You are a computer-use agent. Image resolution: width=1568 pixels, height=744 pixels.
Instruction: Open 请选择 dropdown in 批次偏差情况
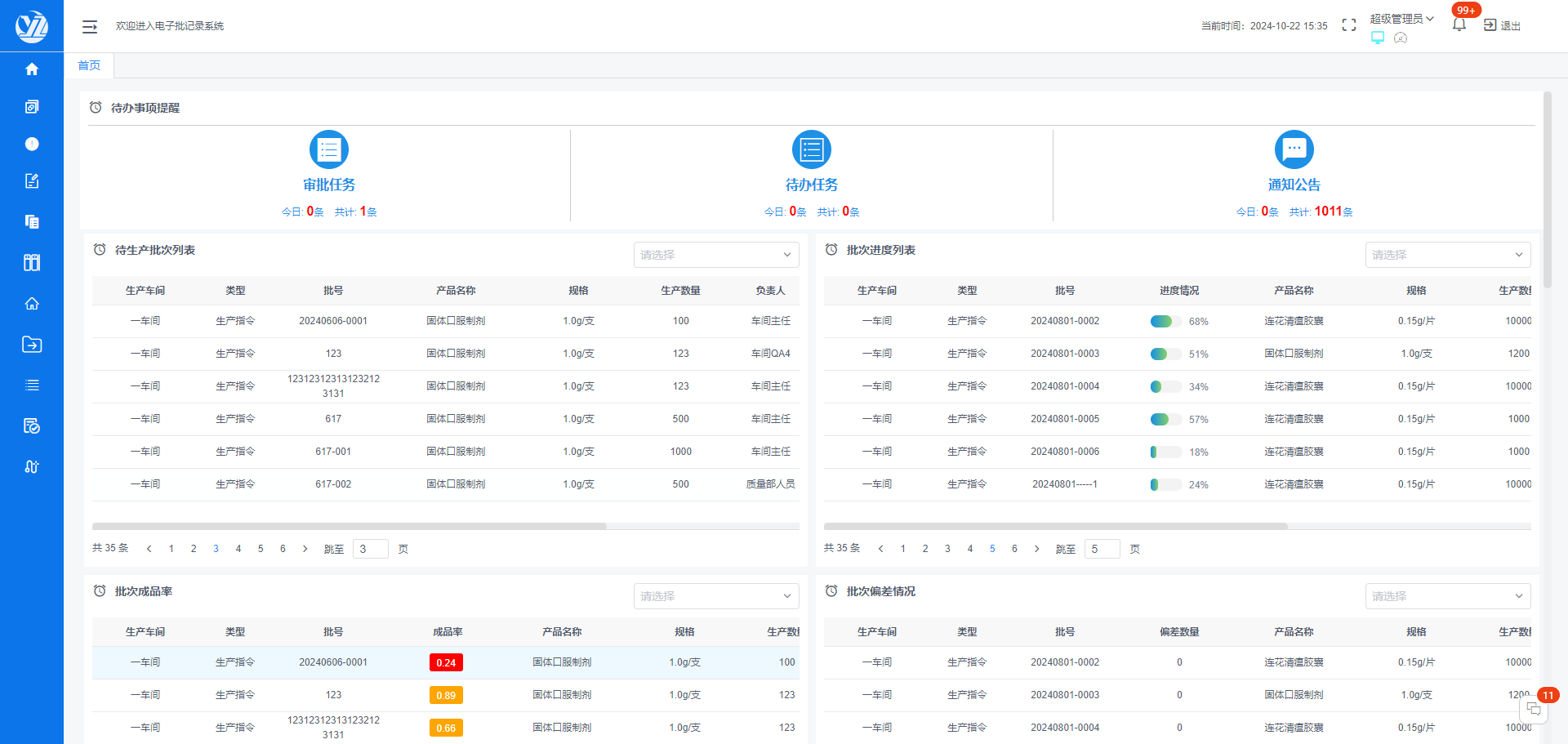[1448, 596]
